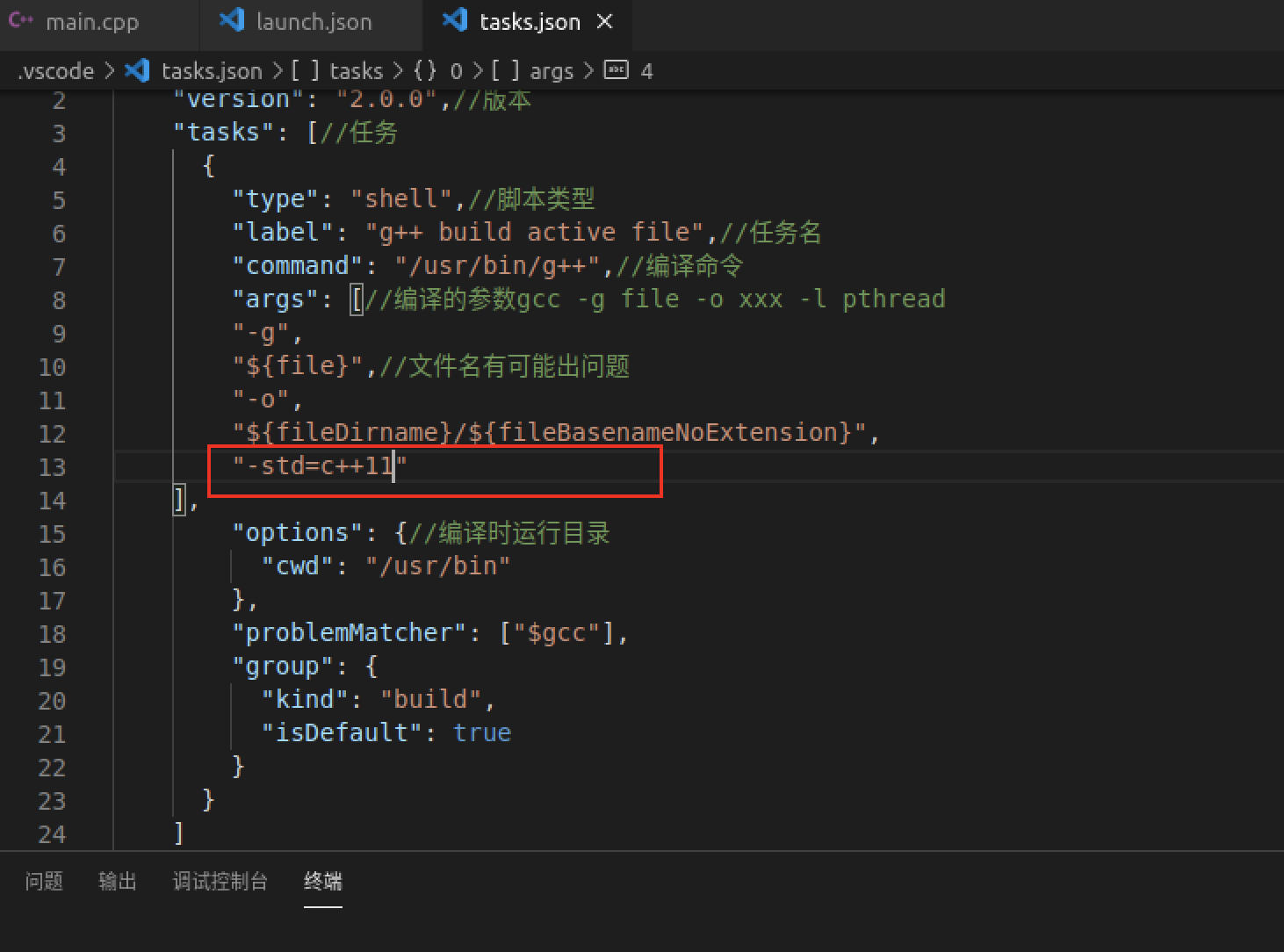Screen dimensions: 1284x952
Task: Click the "problemMatcher" key
Action: [x=349, y=632]
